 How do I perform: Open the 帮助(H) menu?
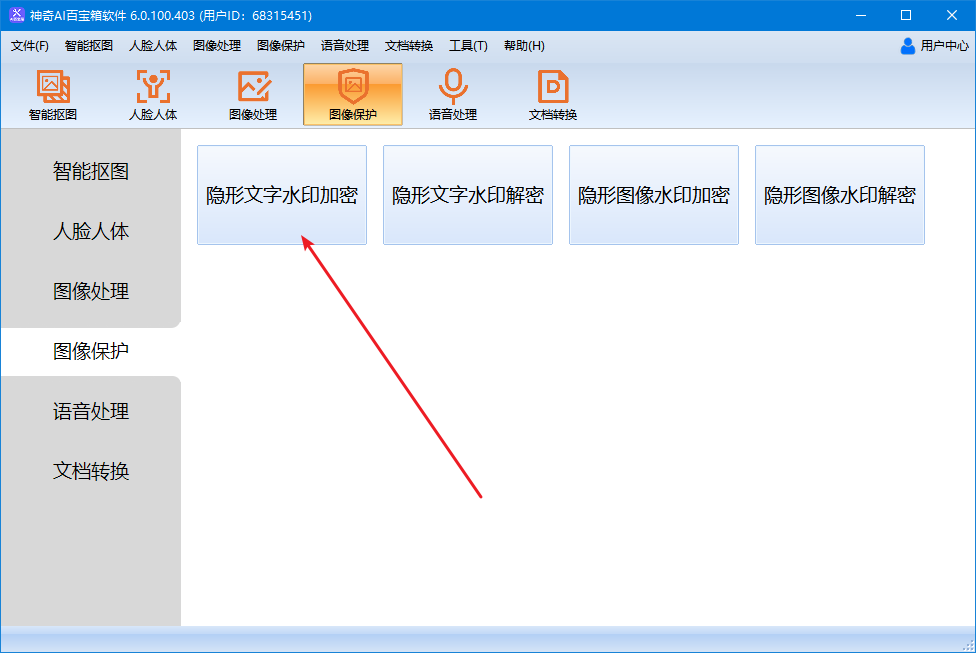coord(524,45)
